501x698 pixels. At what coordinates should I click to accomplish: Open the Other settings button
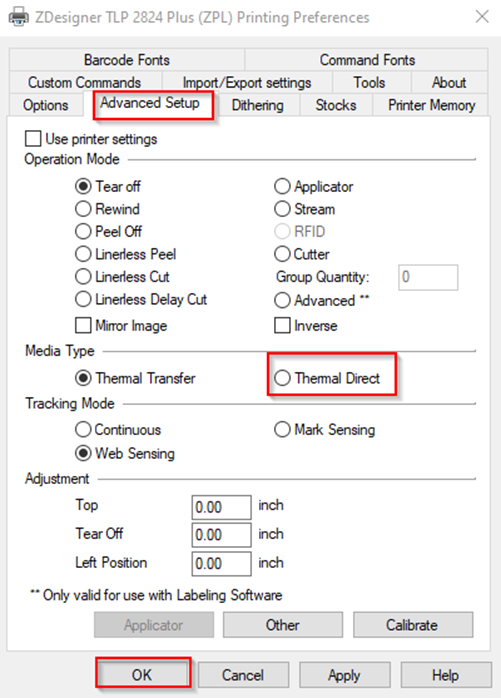pos(283,625)
